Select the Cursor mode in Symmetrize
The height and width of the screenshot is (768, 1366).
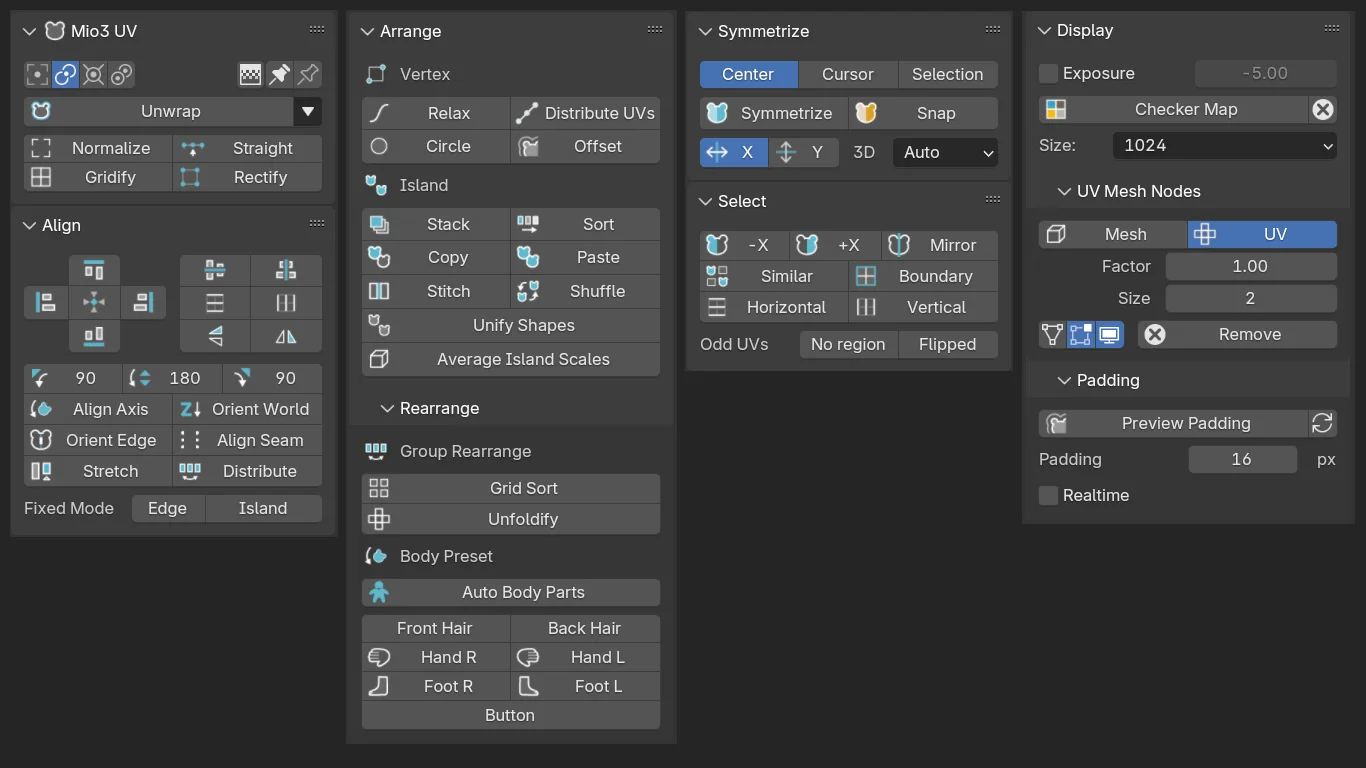[848, 73]
